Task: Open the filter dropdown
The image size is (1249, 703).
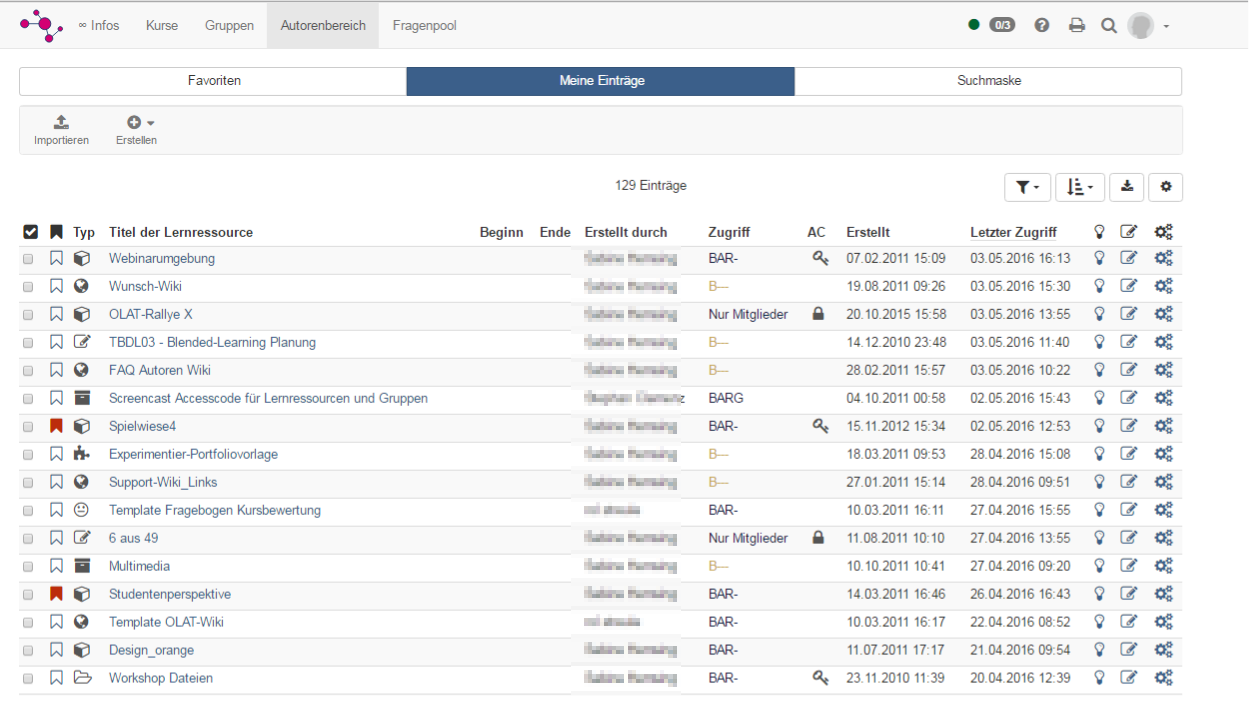Action: click(1028, 187)
